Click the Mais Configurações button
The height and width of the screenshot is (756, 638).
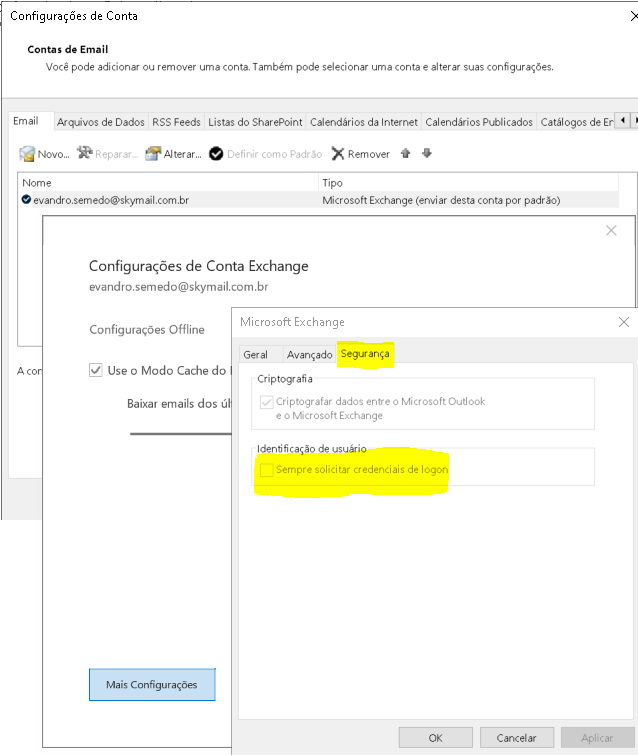pyautogui.click(x=152, y=685)
